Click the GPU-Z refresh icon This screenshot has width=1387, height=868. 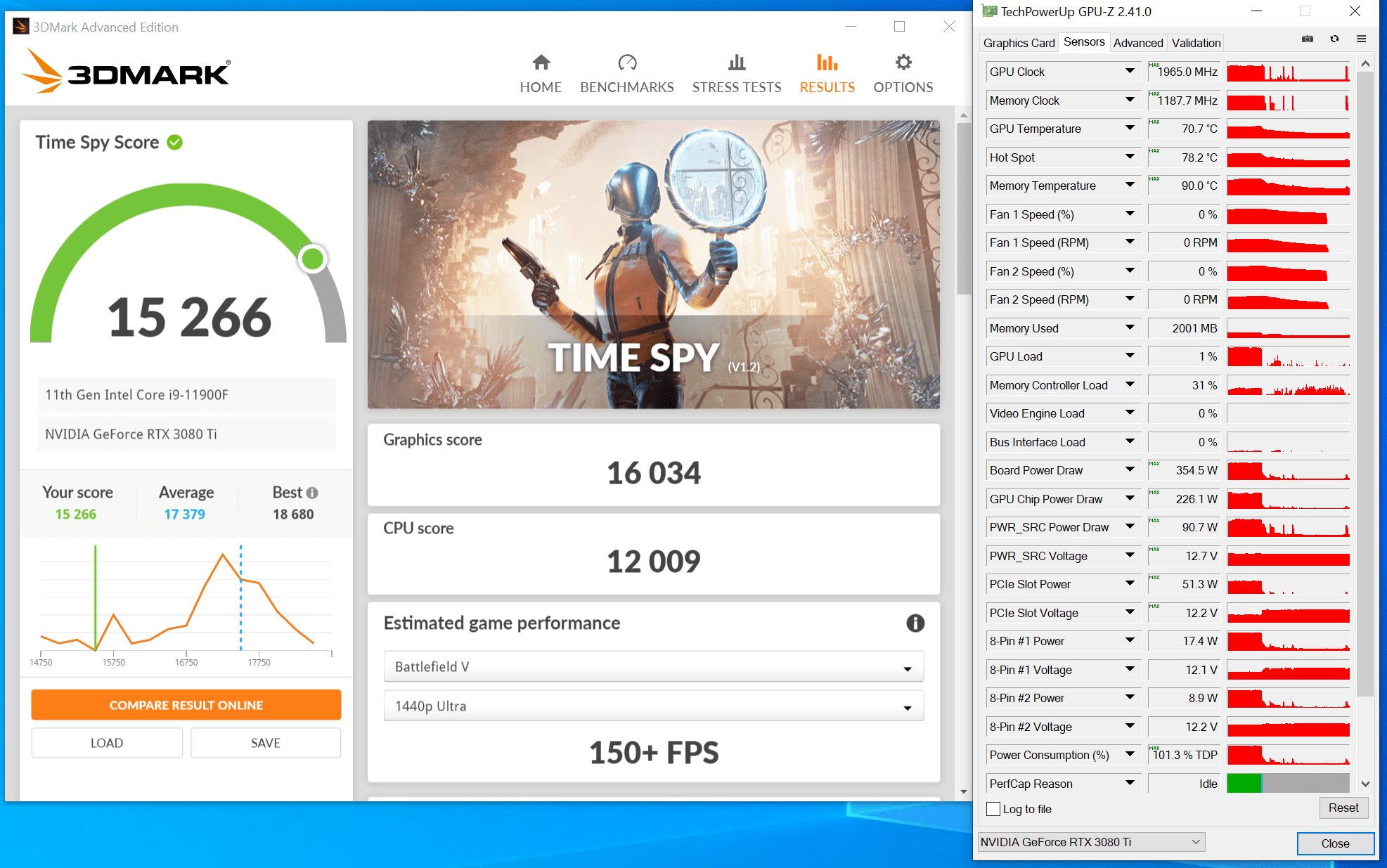1334,39
